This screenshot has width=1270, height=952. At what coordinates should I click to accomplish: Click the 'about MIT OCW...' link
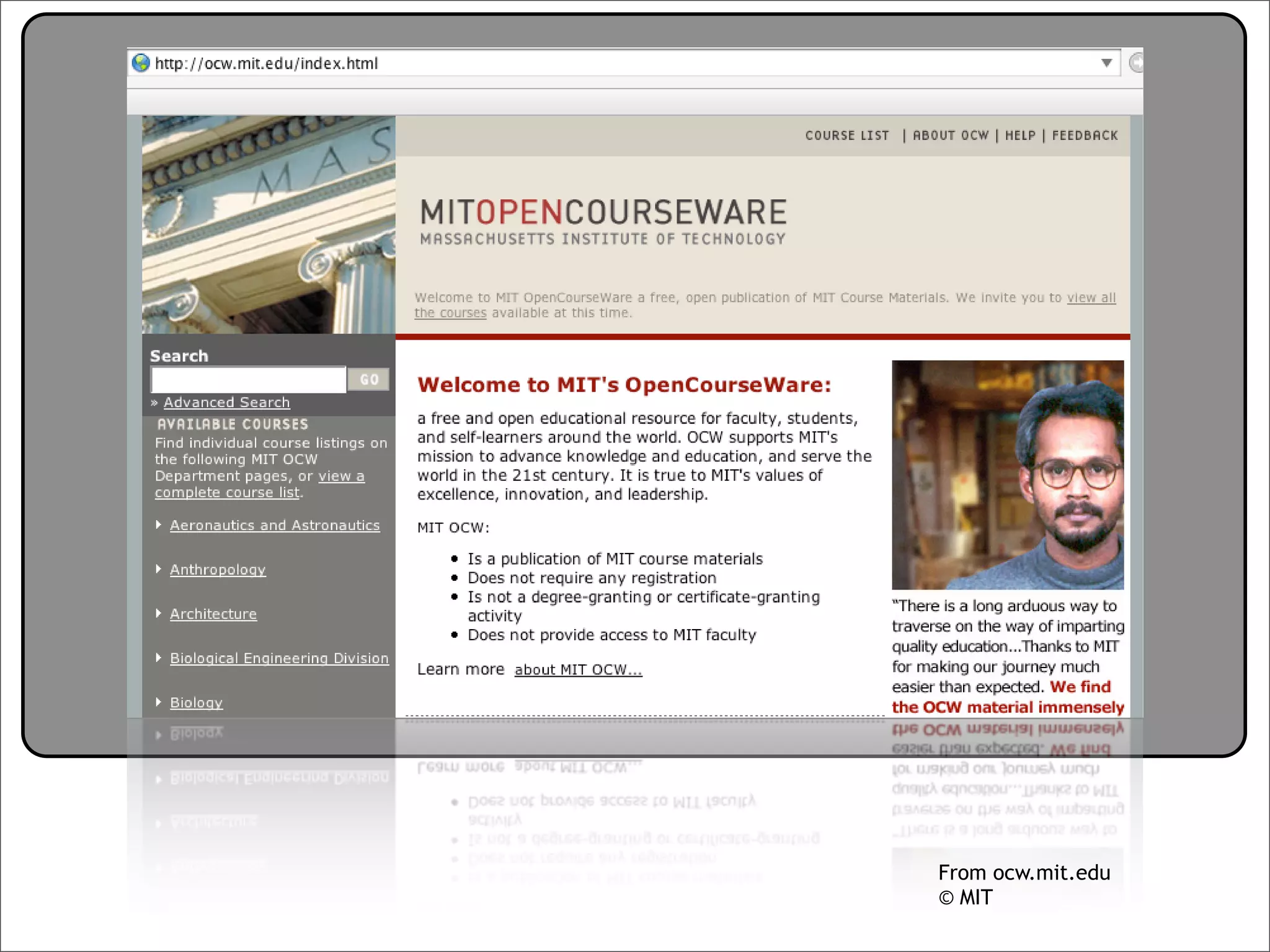pyautogui.click(x=578, y=670)
